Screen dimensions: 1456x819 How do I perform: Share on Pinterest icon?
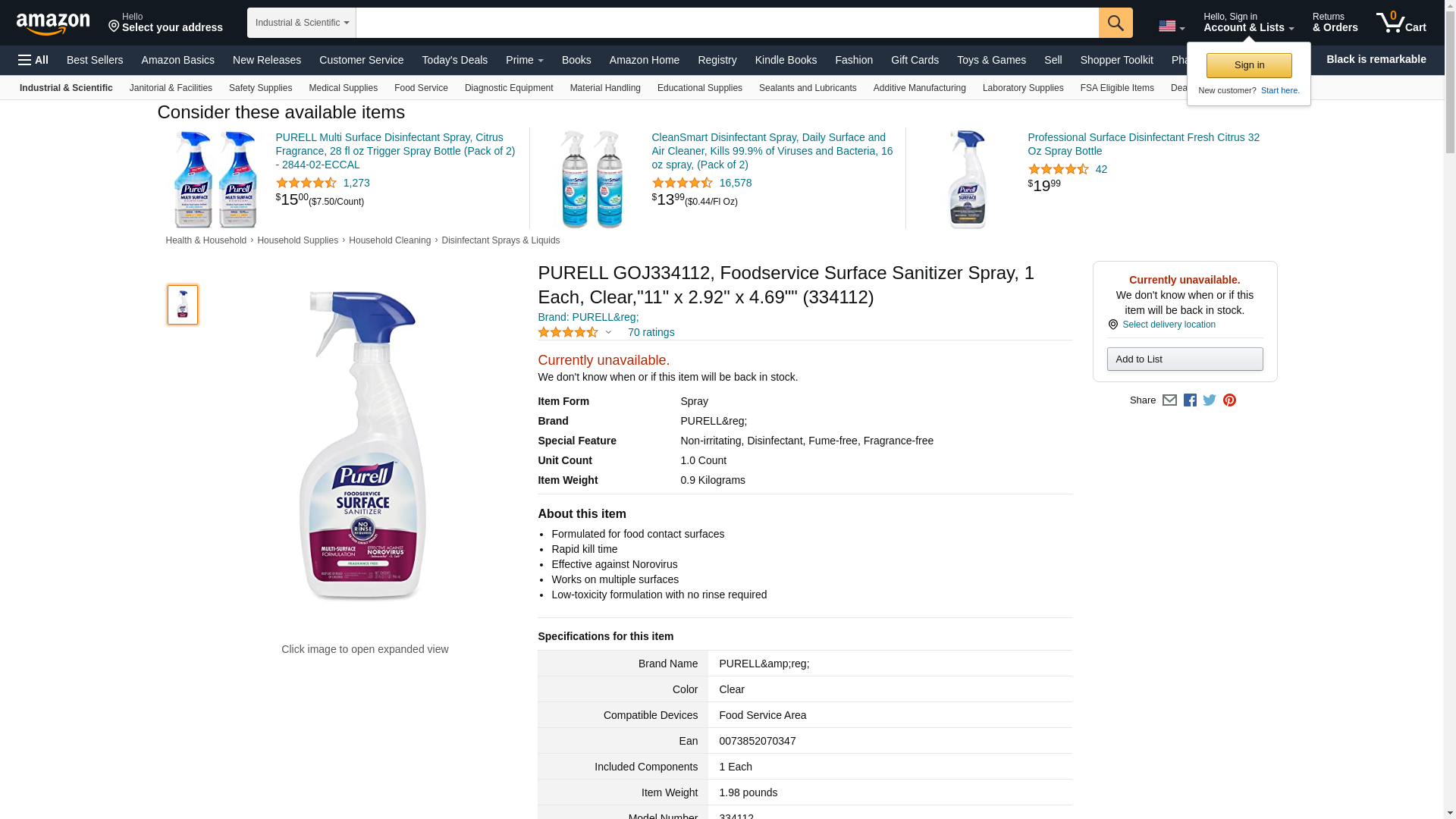[1229, 400]
